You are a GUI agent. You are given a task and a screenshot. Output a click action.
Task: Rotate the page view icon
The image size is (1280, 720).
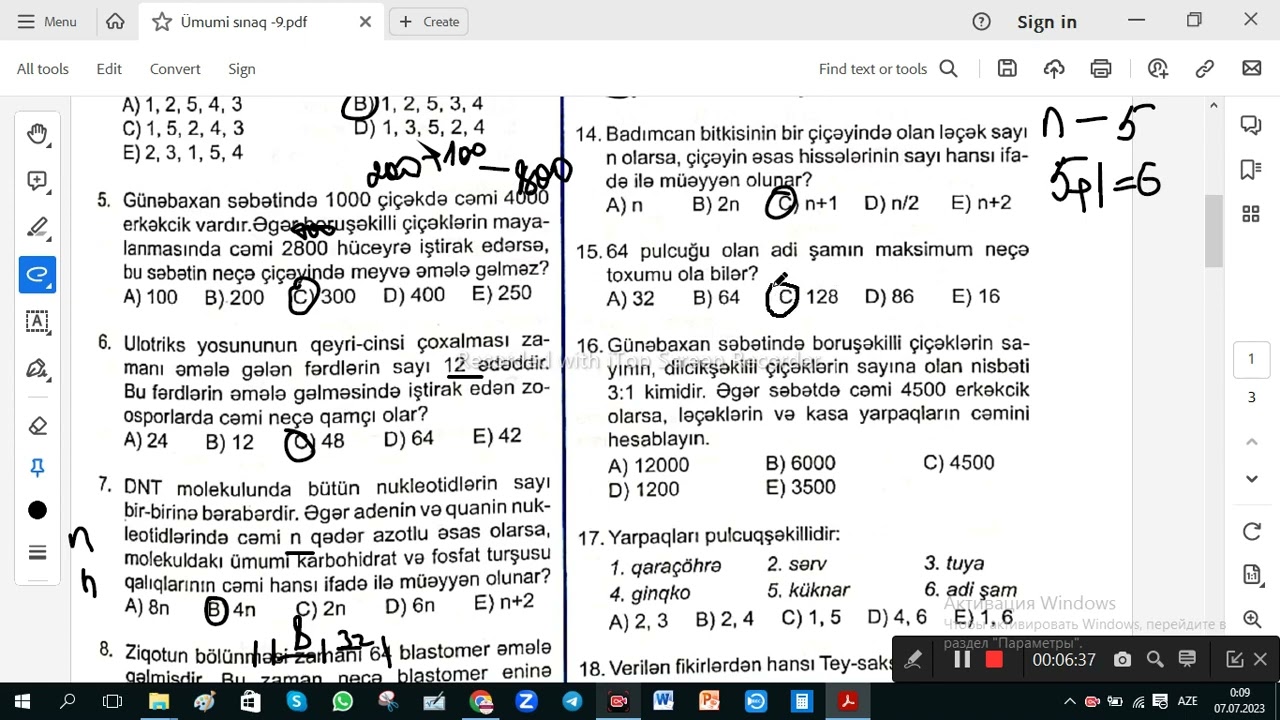click(x=1251, y=531)
